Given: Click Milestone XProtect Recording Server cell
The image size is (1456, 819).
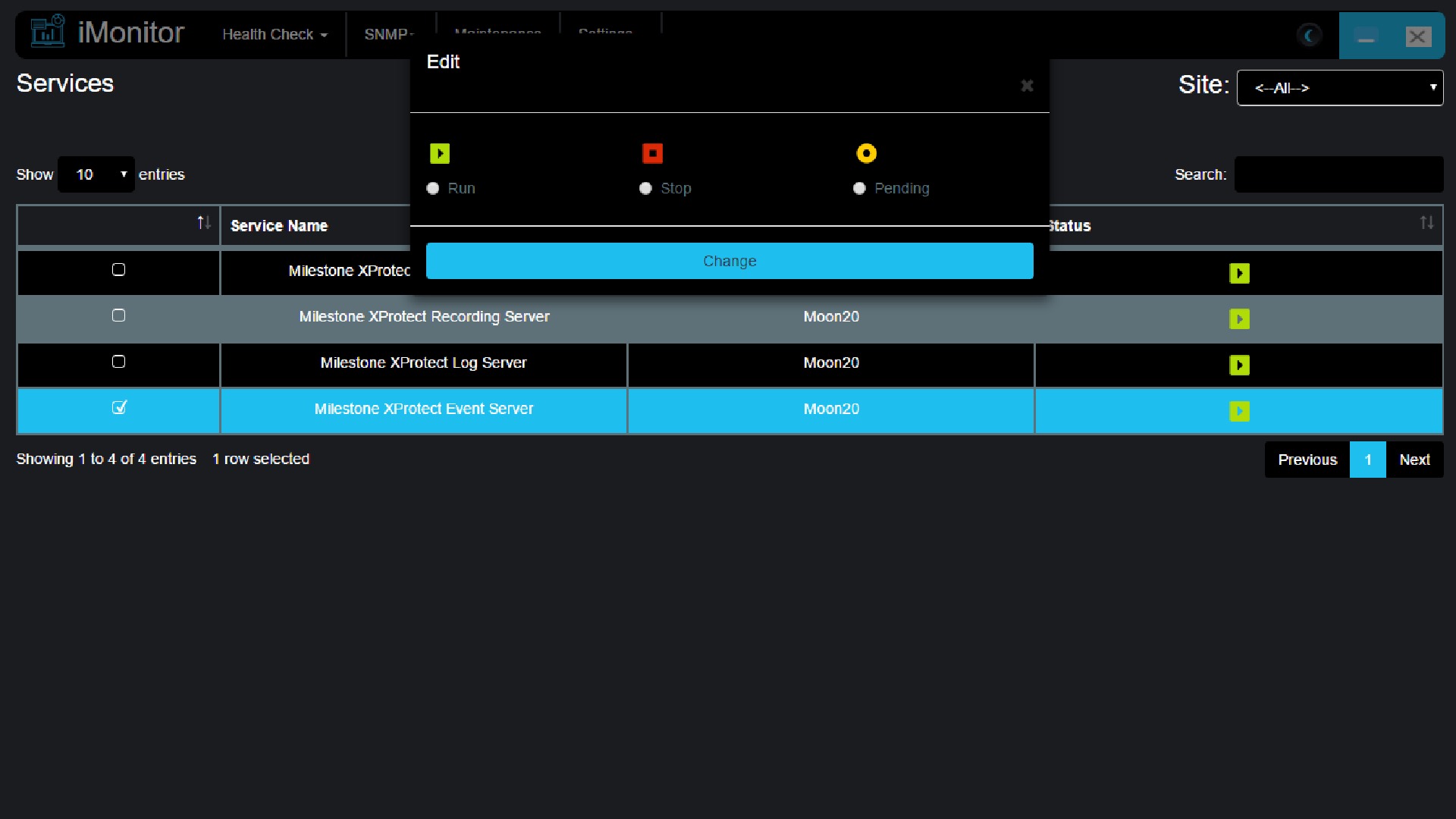Looking at the screenshot, I should (424, 317).
